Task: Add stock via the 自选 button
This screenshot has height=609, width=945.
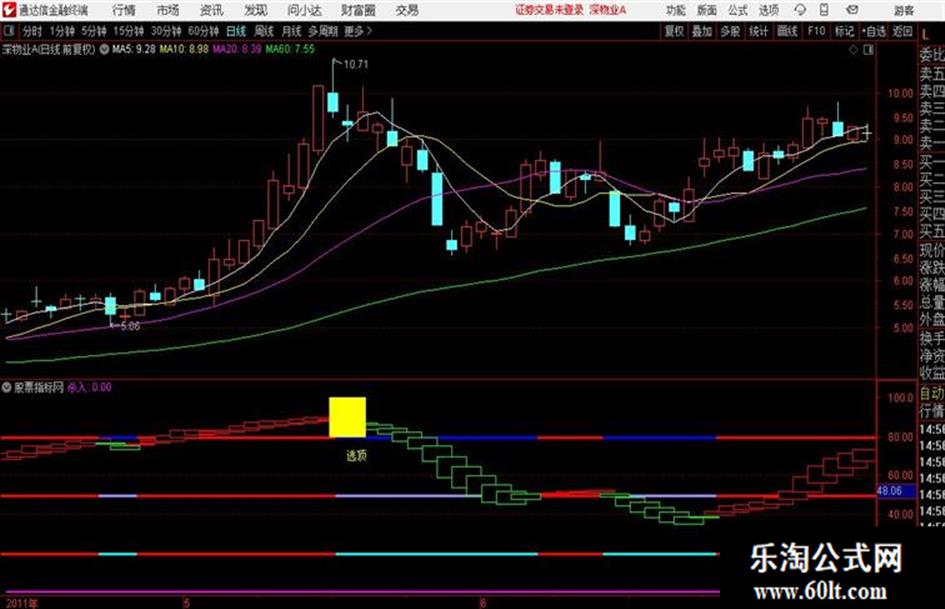Action: tap(874, 31)
